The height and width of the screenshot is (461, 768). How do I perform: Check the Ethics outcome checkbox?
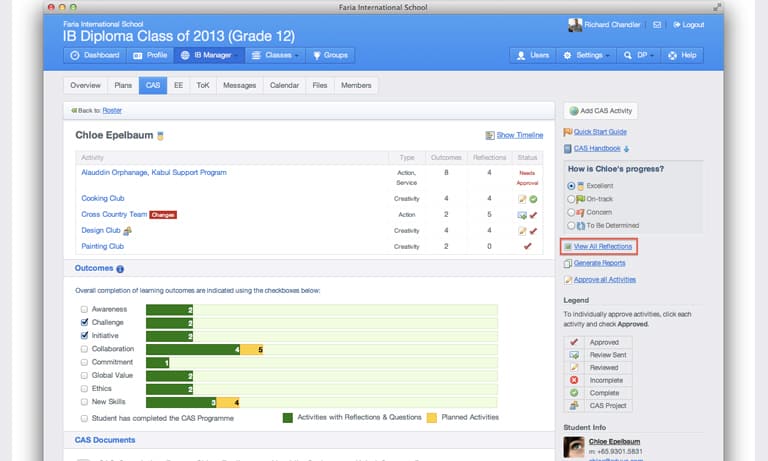tap(84, 388)
